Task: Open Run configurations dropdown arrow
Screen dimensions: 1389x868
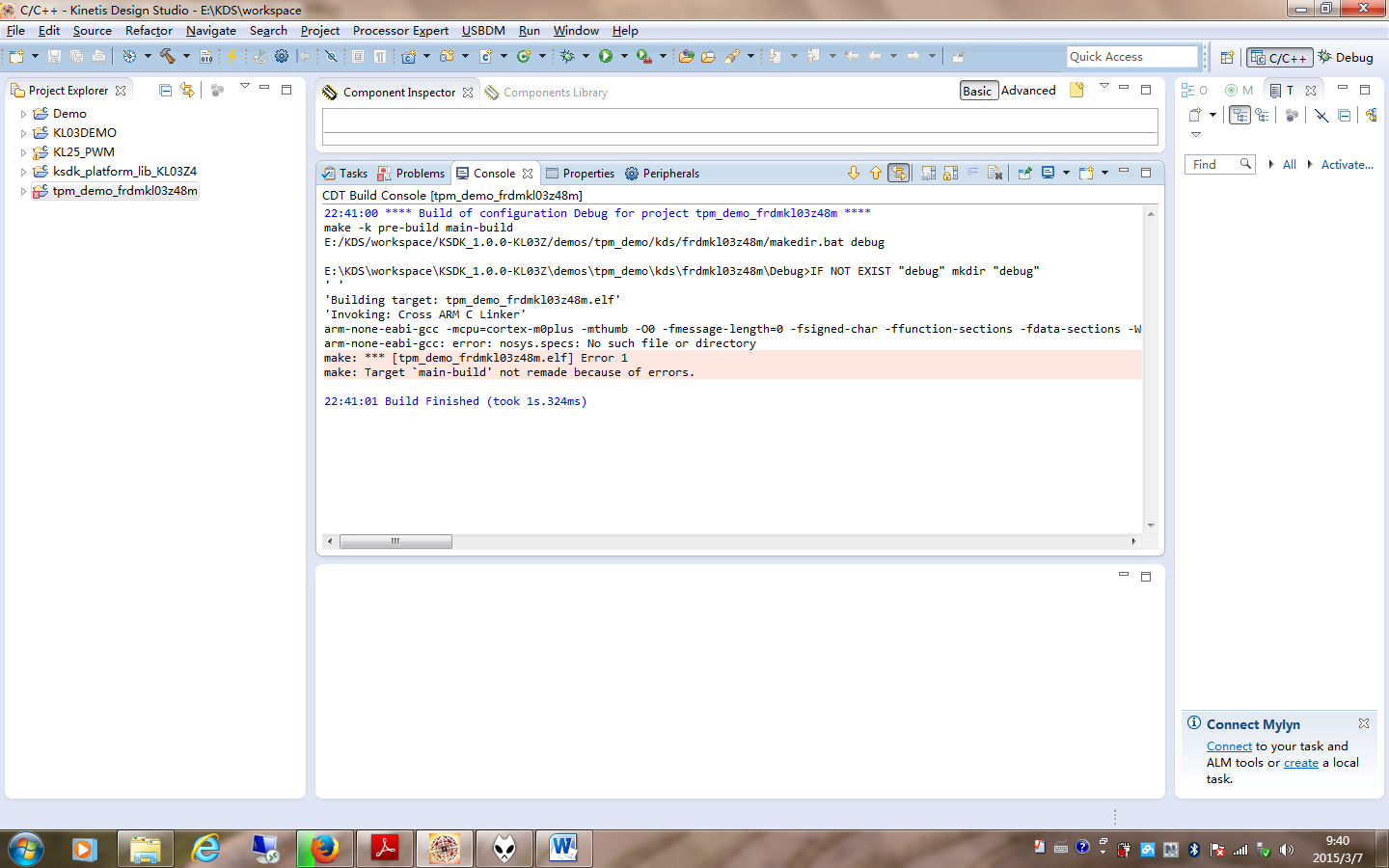Action: coord(624,57)
